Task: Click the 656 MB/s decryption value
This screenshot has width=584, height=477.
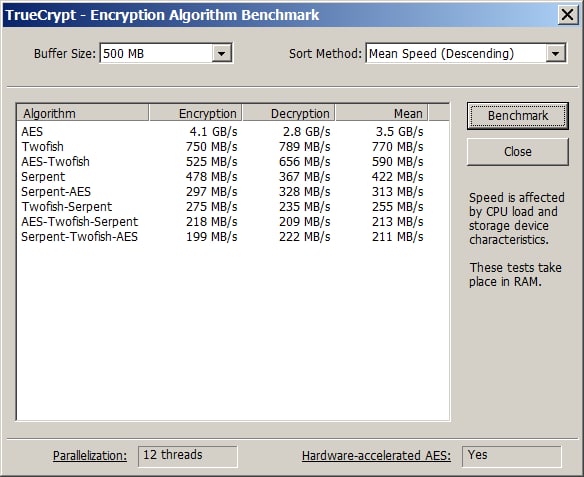Action: [305, 162]
